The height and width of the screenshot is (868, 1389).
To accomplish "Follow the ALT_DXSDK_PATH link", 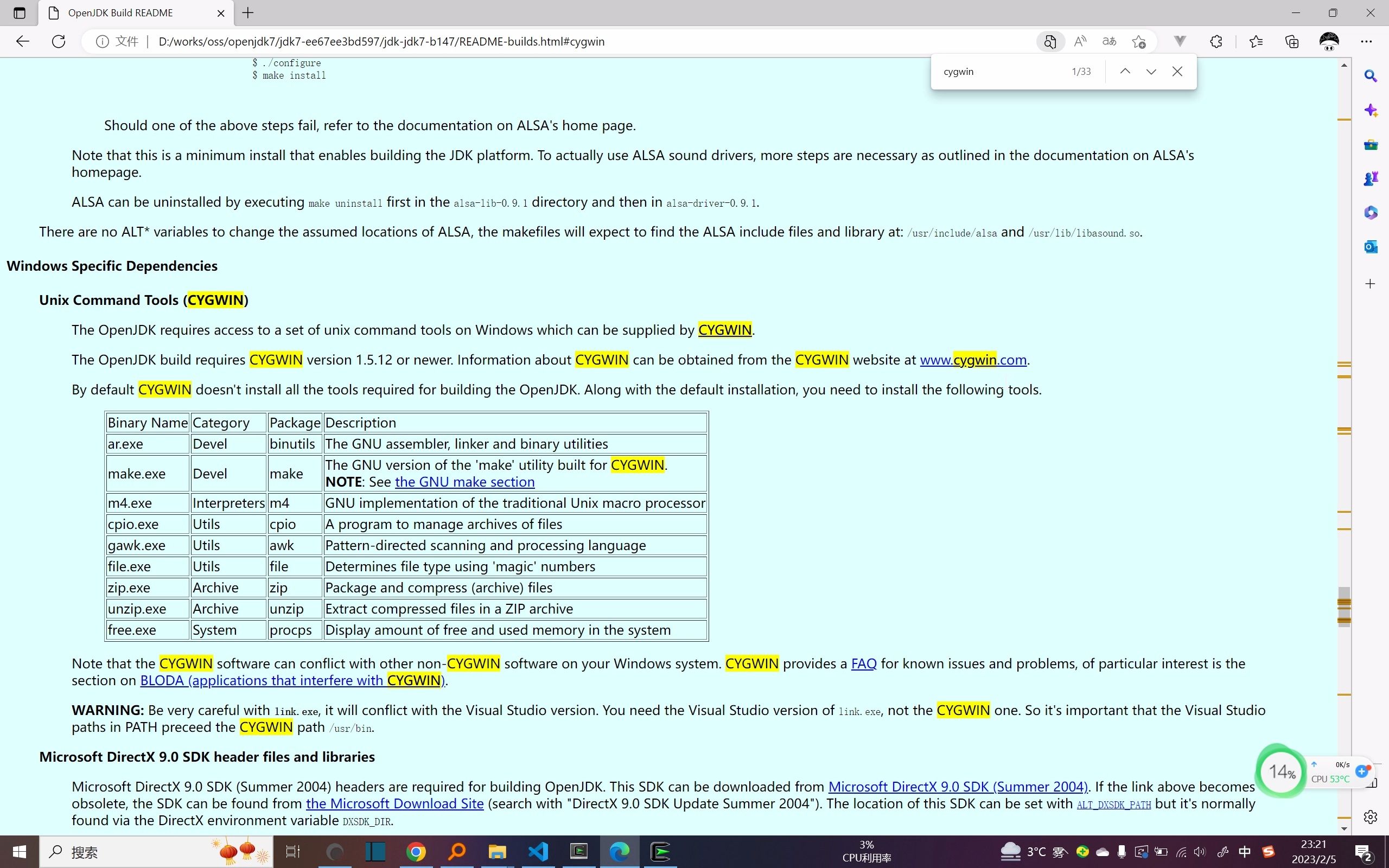I will (1113, 805).
